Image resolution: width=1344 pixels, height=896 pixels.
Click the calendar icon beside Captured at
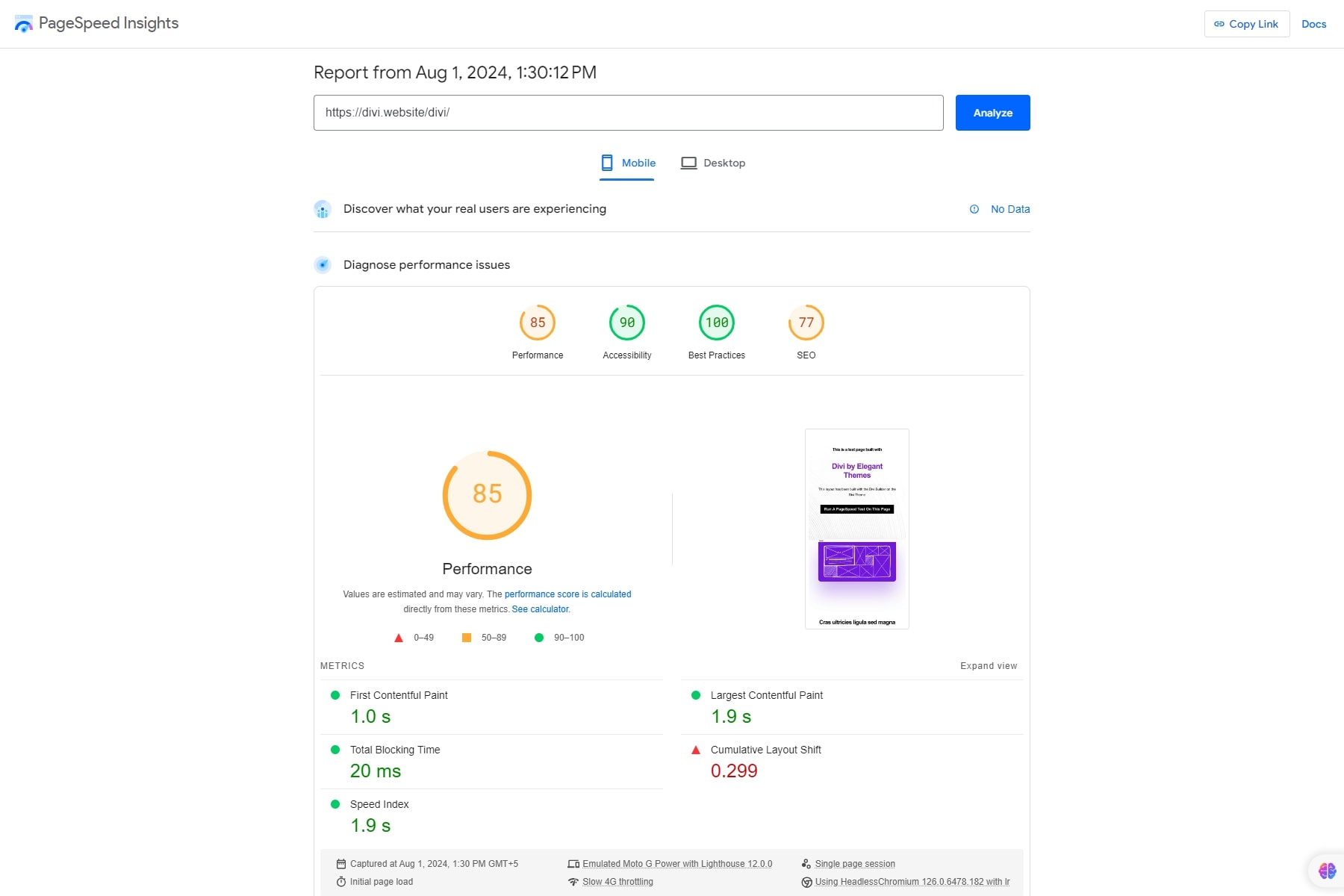tap(341, 864)
